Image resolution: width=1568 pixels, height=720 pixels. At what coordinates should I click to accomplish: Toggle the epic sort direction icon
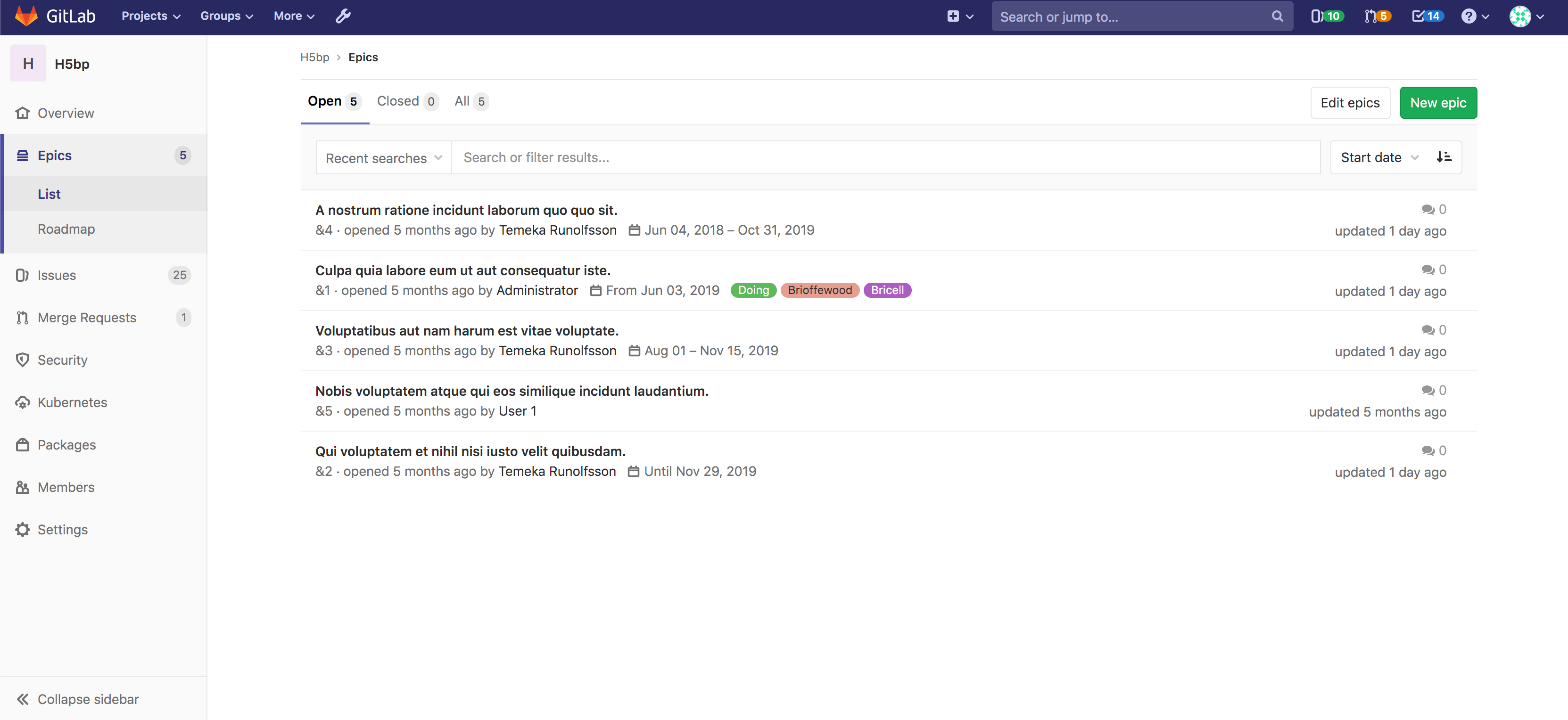(1444, 157)
